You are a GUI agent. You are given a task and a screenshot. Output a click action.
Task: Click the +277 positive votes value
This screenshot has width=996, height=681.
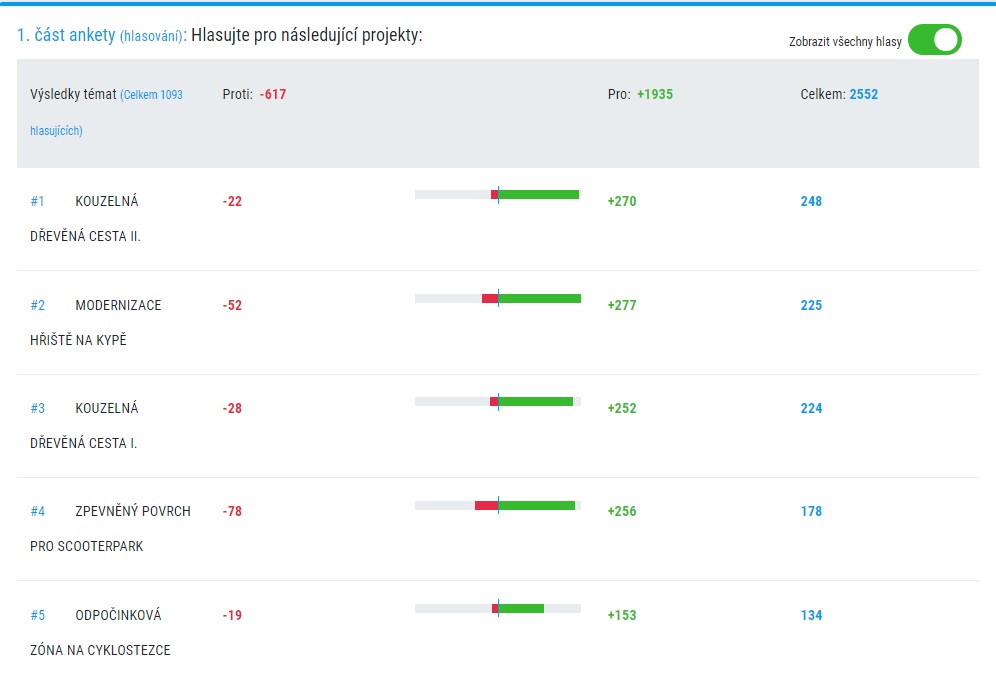622,305
